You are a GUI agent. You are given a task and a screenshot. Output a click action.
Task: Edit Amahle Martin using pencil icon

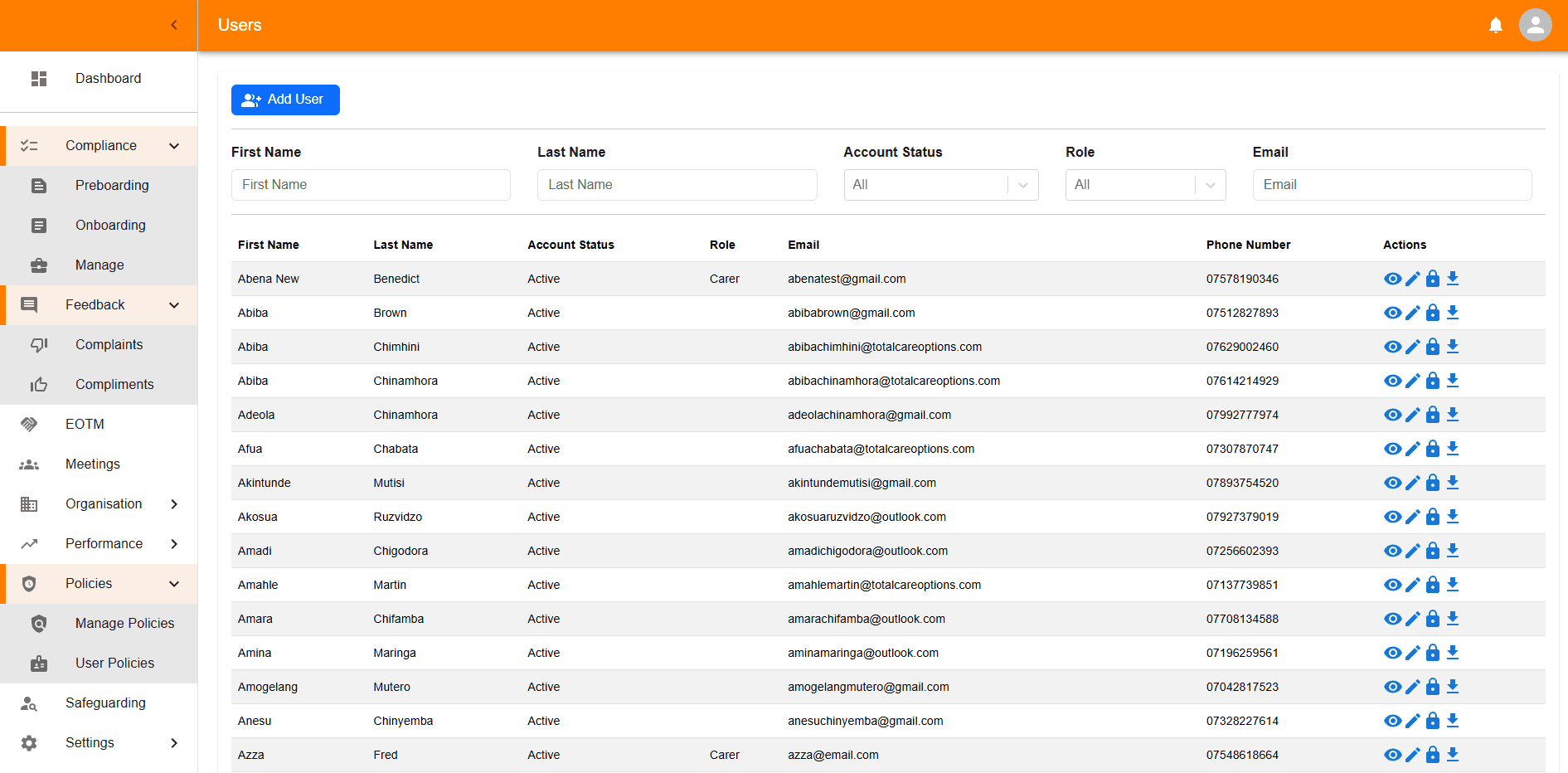pyautogui.click(x=1413, y=585)
